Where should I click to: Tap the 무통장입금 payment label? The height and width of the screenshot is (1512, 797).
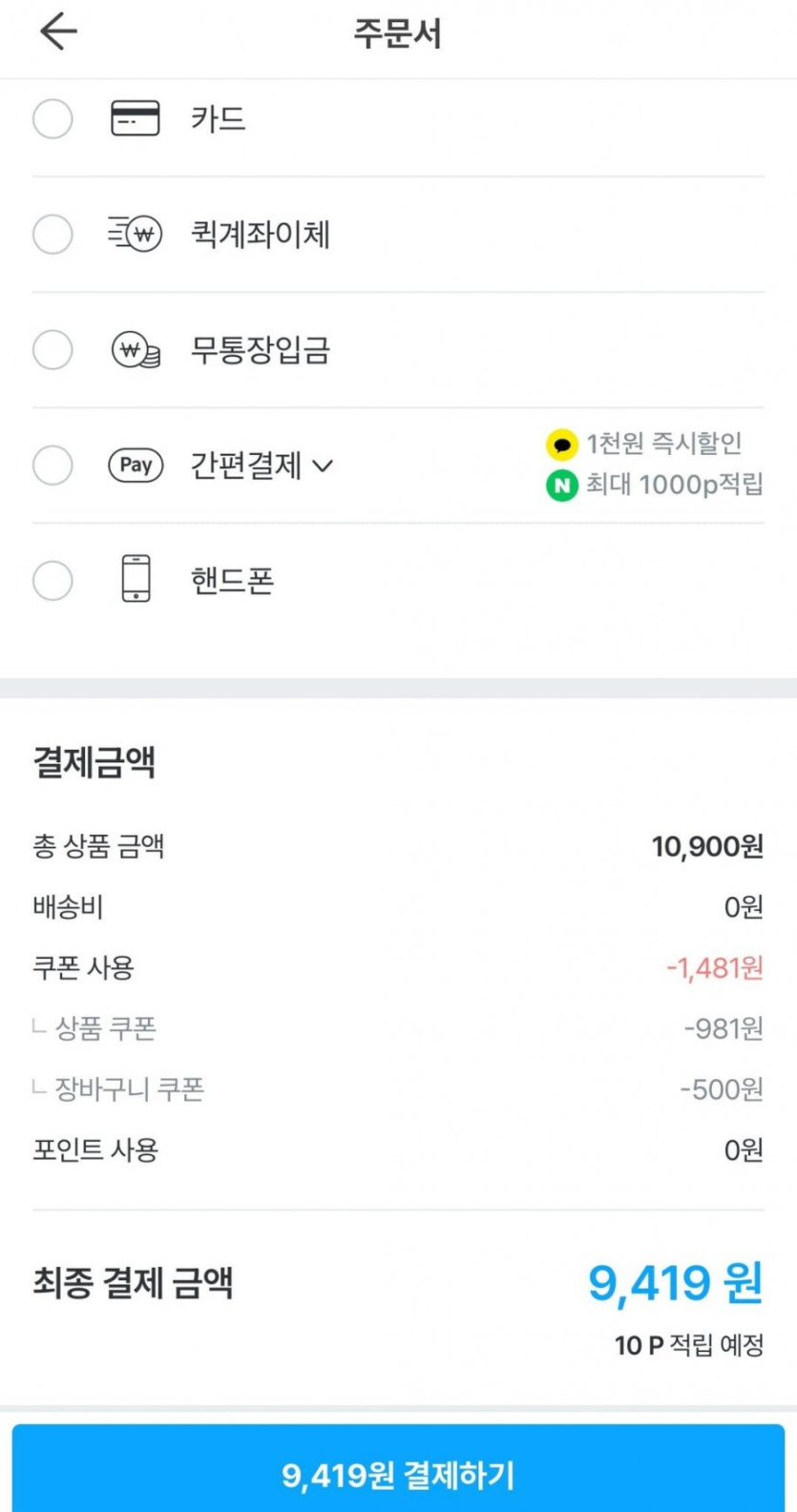click(x=260, y=350)
